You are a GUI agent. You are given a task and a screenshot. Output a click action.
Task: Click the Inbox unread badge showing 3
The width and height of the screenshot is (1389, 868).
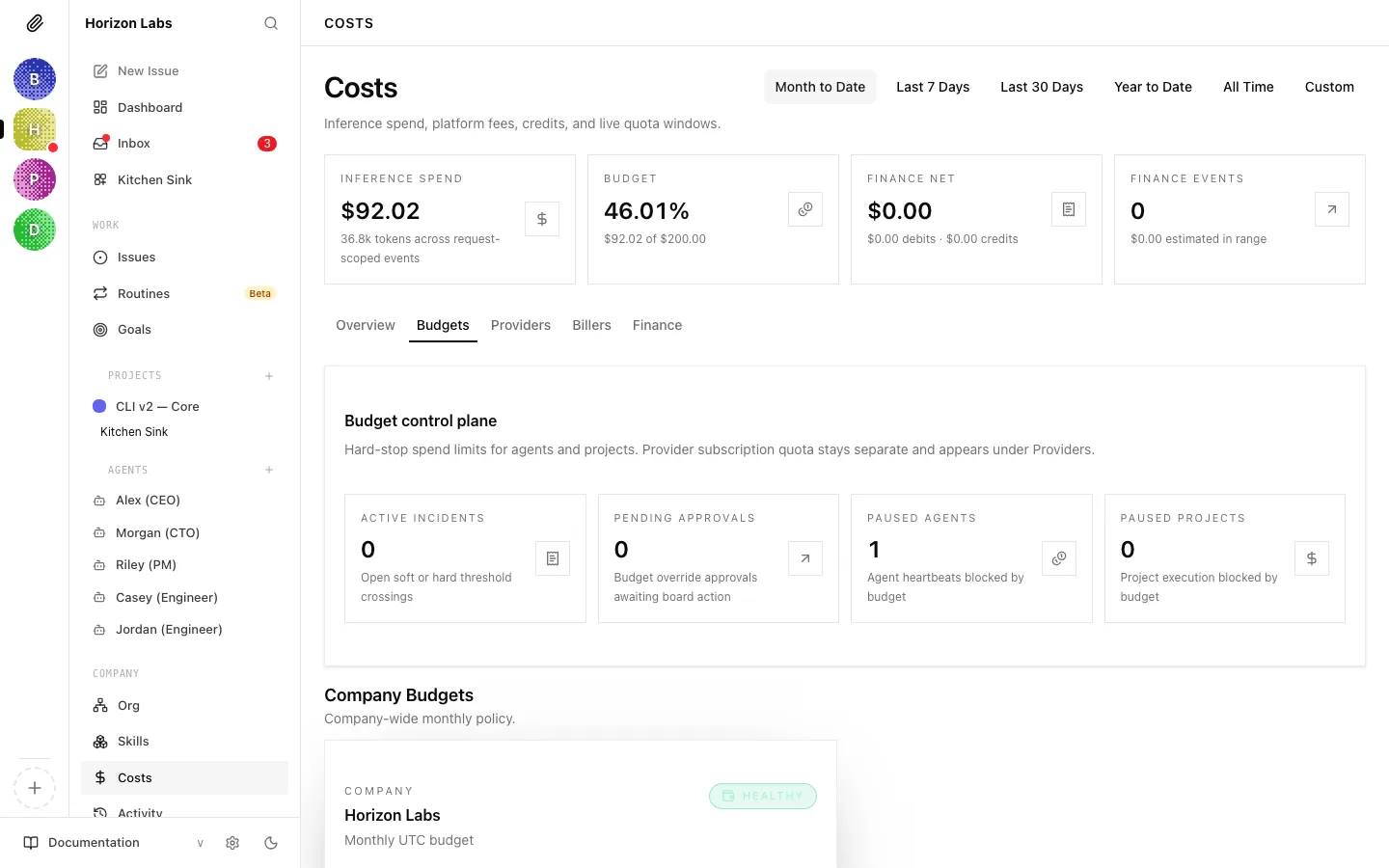tap(267, 144)
